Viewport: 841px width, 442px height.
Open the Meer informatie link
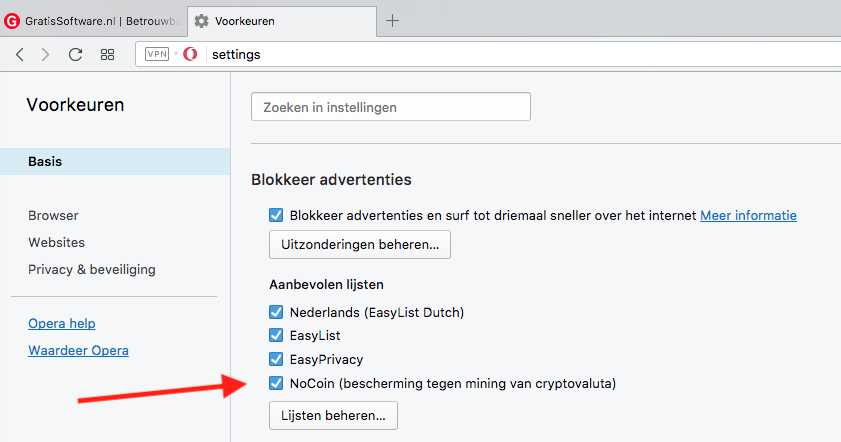(748, 215)
